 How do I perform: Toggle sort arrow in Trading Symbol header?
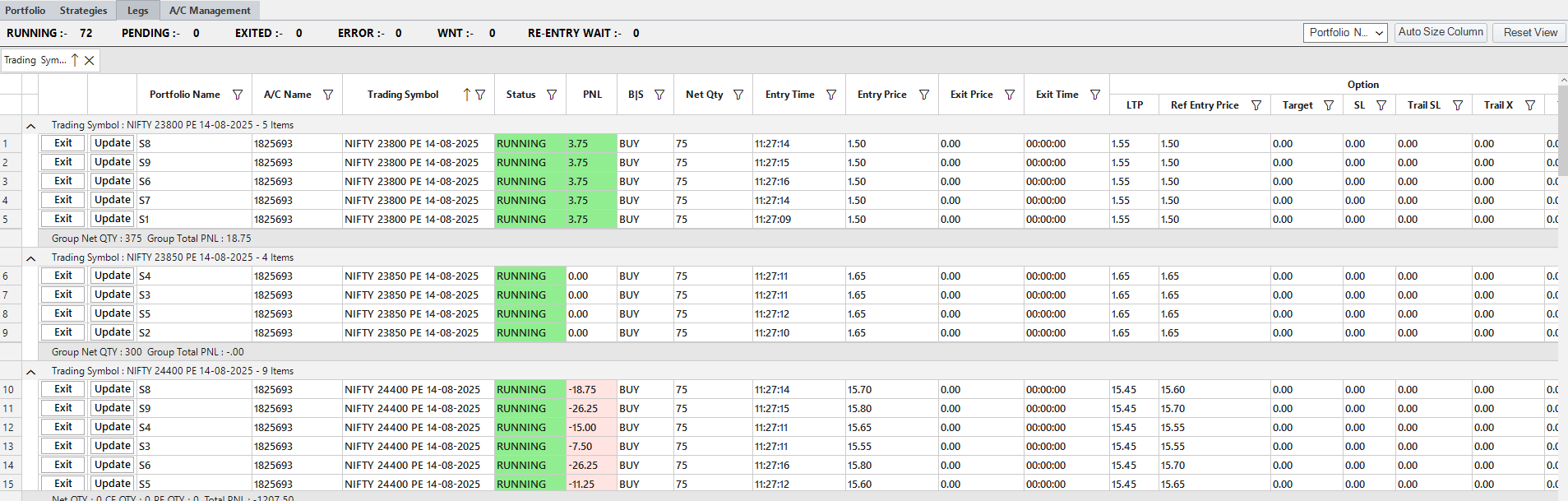467,95
